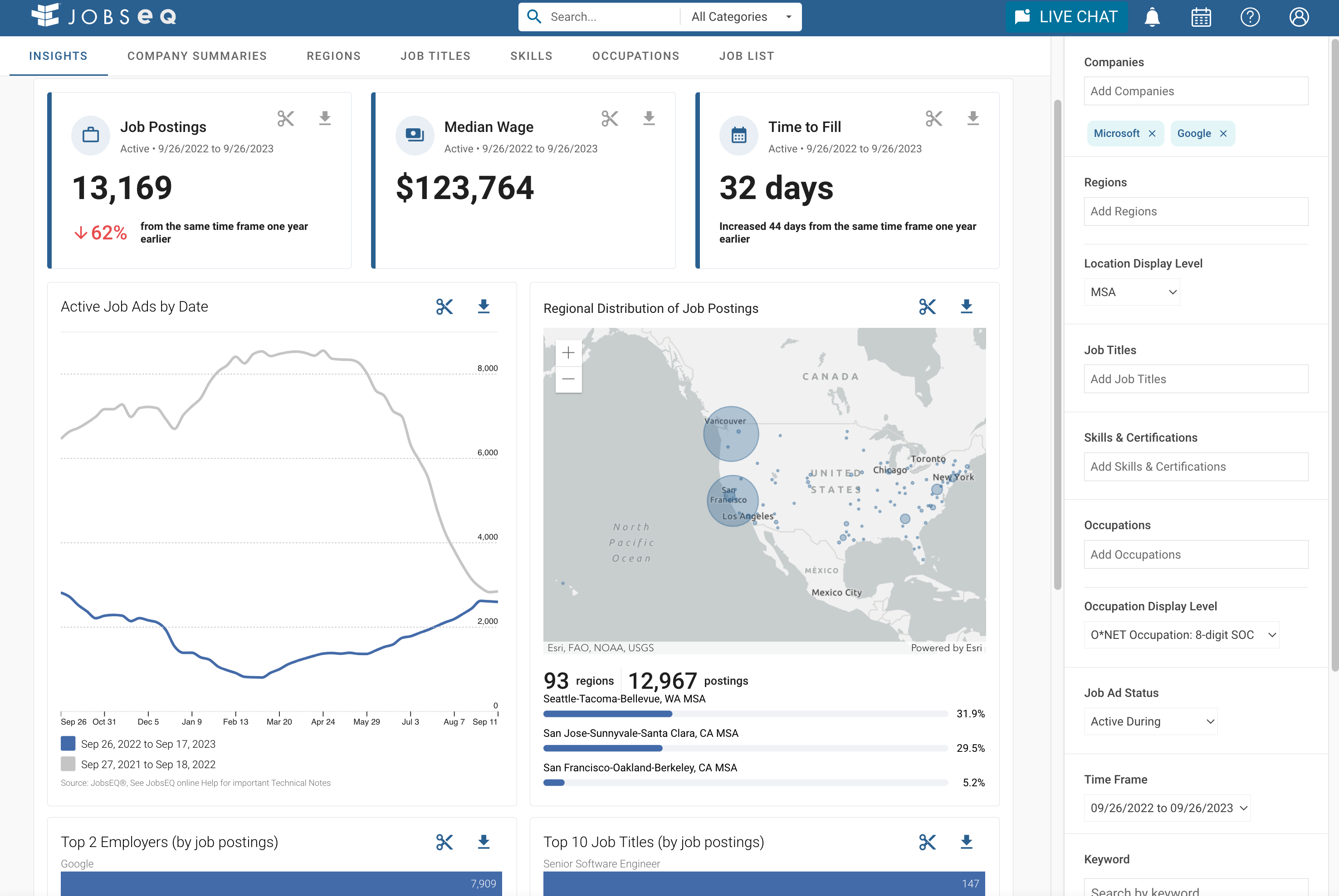Toggle the gray Sep 27, 2021 legend swatch

(x=68, y=764)
